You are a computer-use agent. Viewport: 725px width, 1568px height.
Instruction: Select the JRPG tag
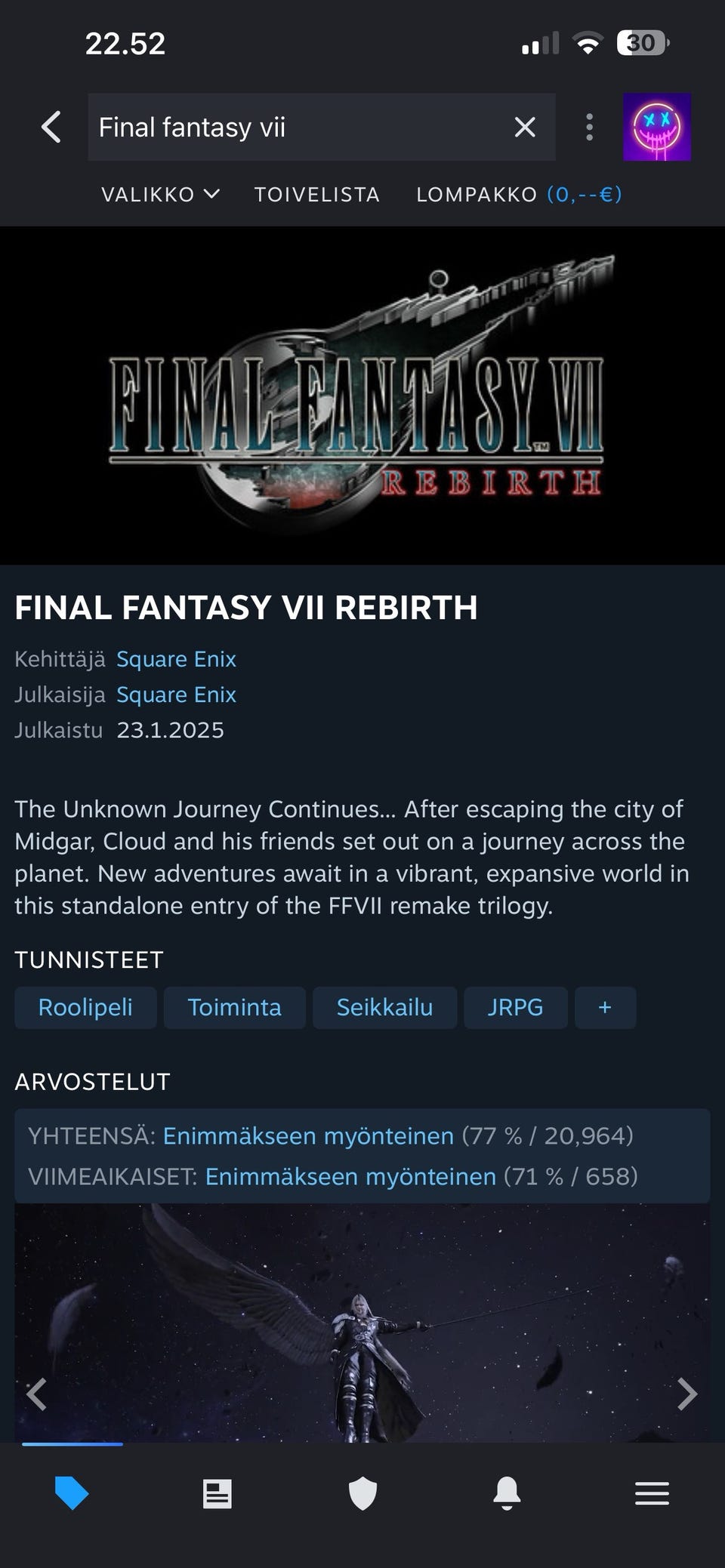pyautogui.click(x=515, y=1007)
